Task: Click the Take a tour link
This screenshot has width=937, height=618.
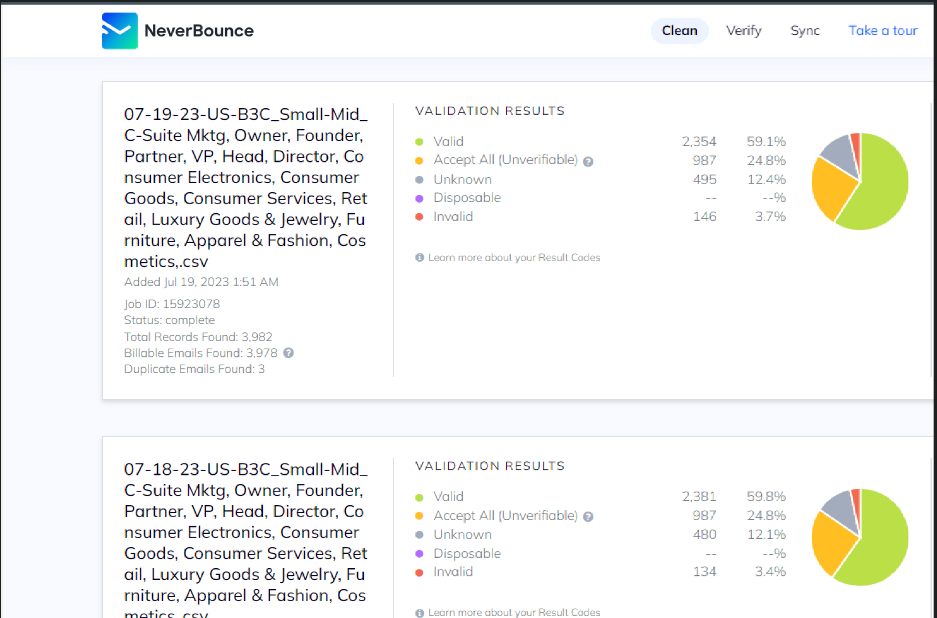Action: coord(883,31)
